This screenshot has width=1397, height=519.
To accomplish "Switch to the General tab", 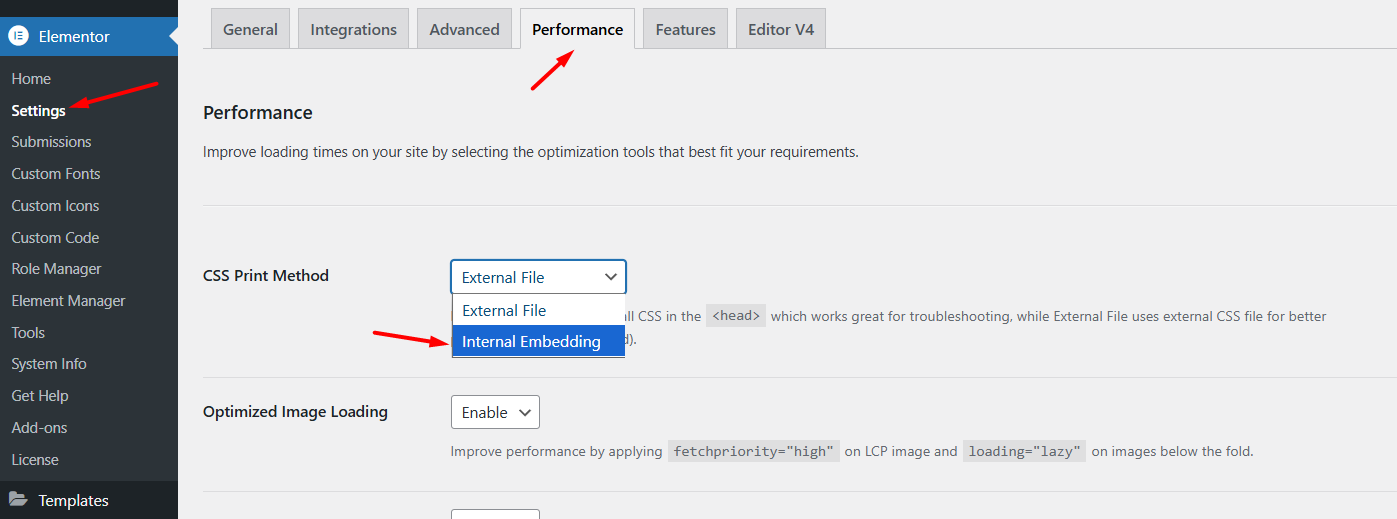I will click(251, 29).
